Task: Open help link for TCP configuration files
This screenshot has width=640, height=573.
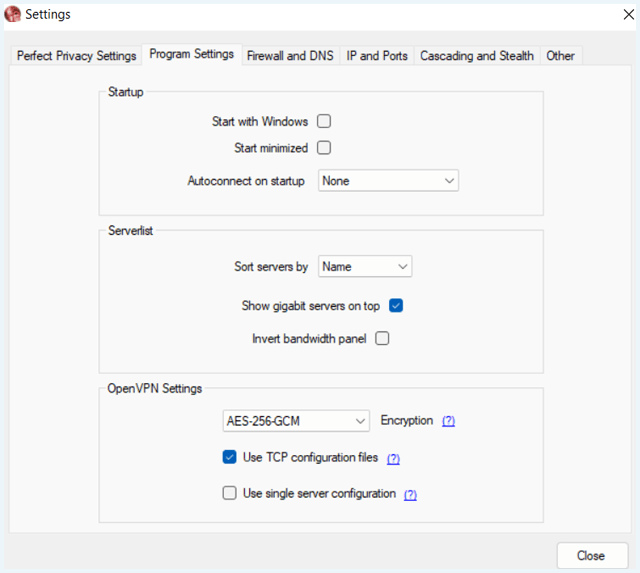Action: pos(393,458)
